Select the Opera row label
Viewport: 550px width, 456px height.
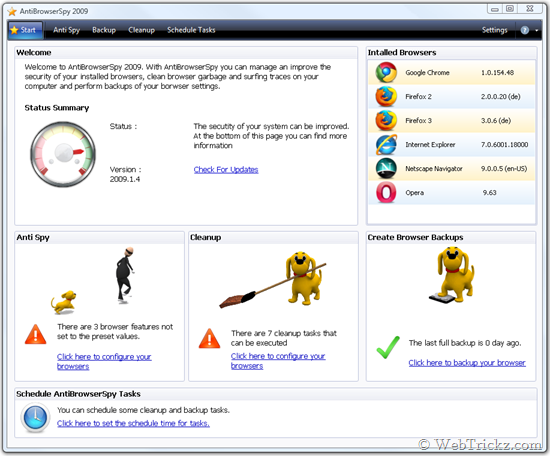point(414,193)
